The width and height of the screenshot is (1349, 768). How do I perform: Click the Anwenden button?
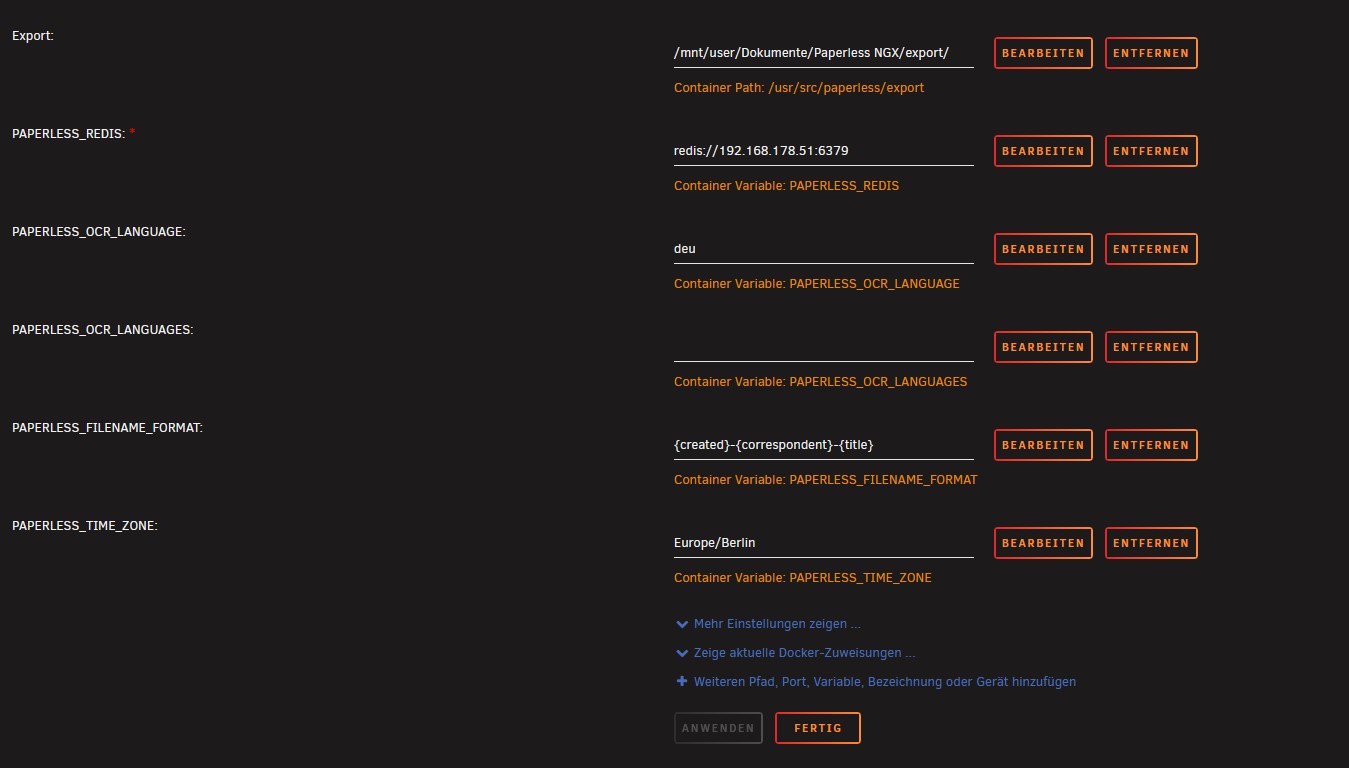pyautogui.click(x=718, y=728)
